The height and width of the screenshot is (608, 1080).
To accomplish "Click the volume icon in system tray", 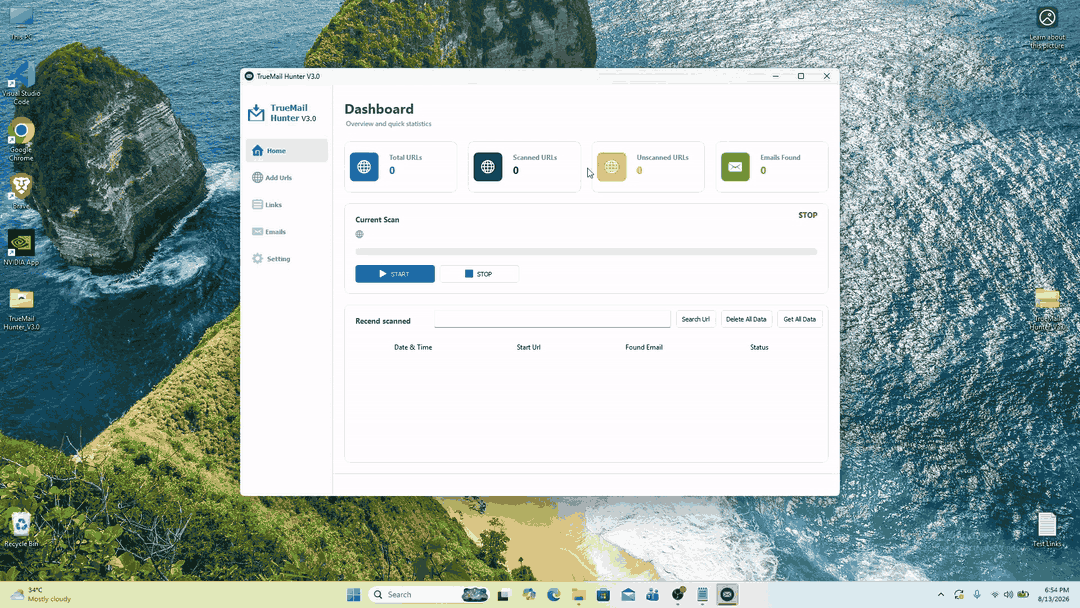I will (1008, 595).
